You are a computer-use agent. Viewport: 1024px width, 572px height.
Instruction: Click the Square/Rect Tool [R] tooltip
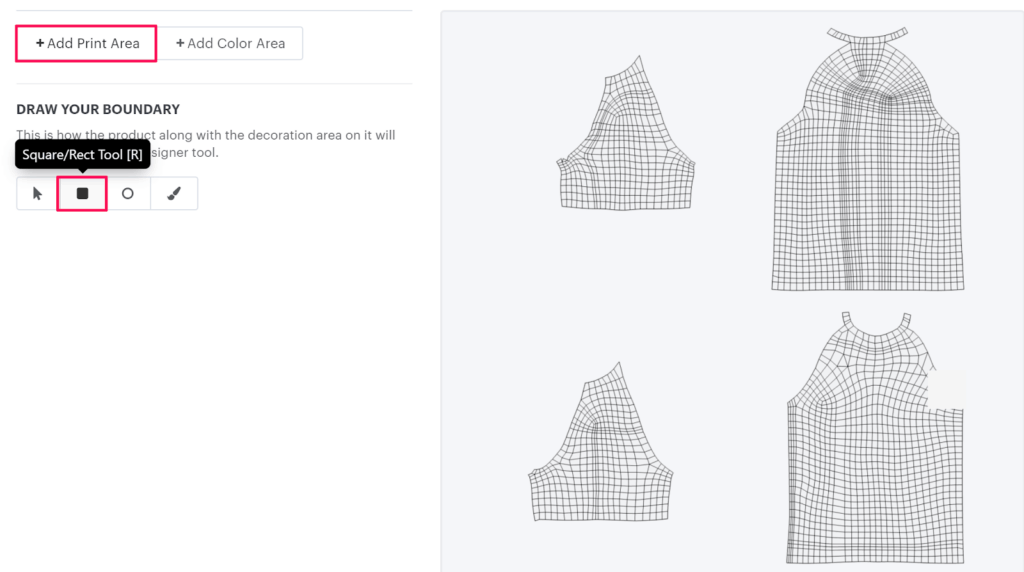pos(82,155)
